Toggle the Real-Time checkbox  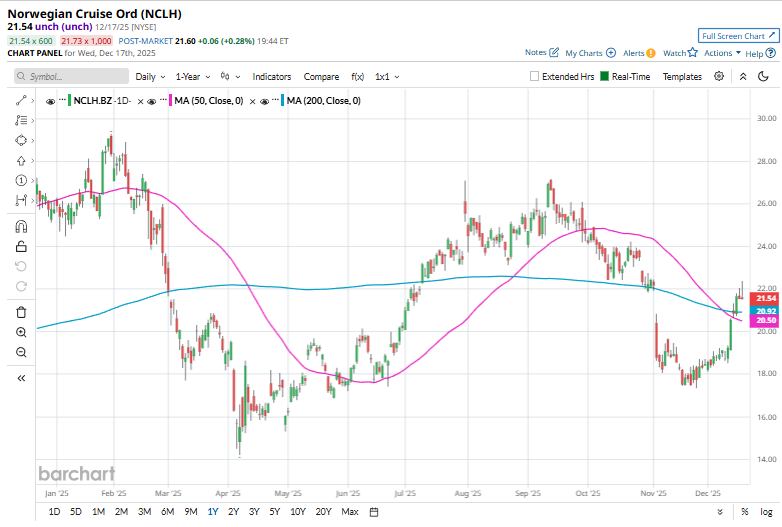click(605, 76)
